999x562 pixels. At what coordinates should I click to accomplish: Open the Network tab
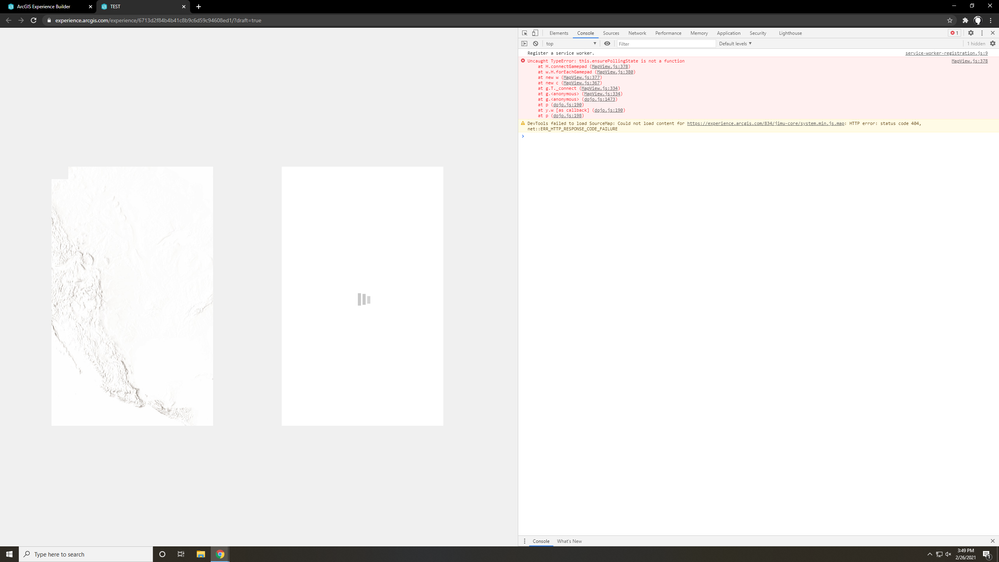coord(637,33)
